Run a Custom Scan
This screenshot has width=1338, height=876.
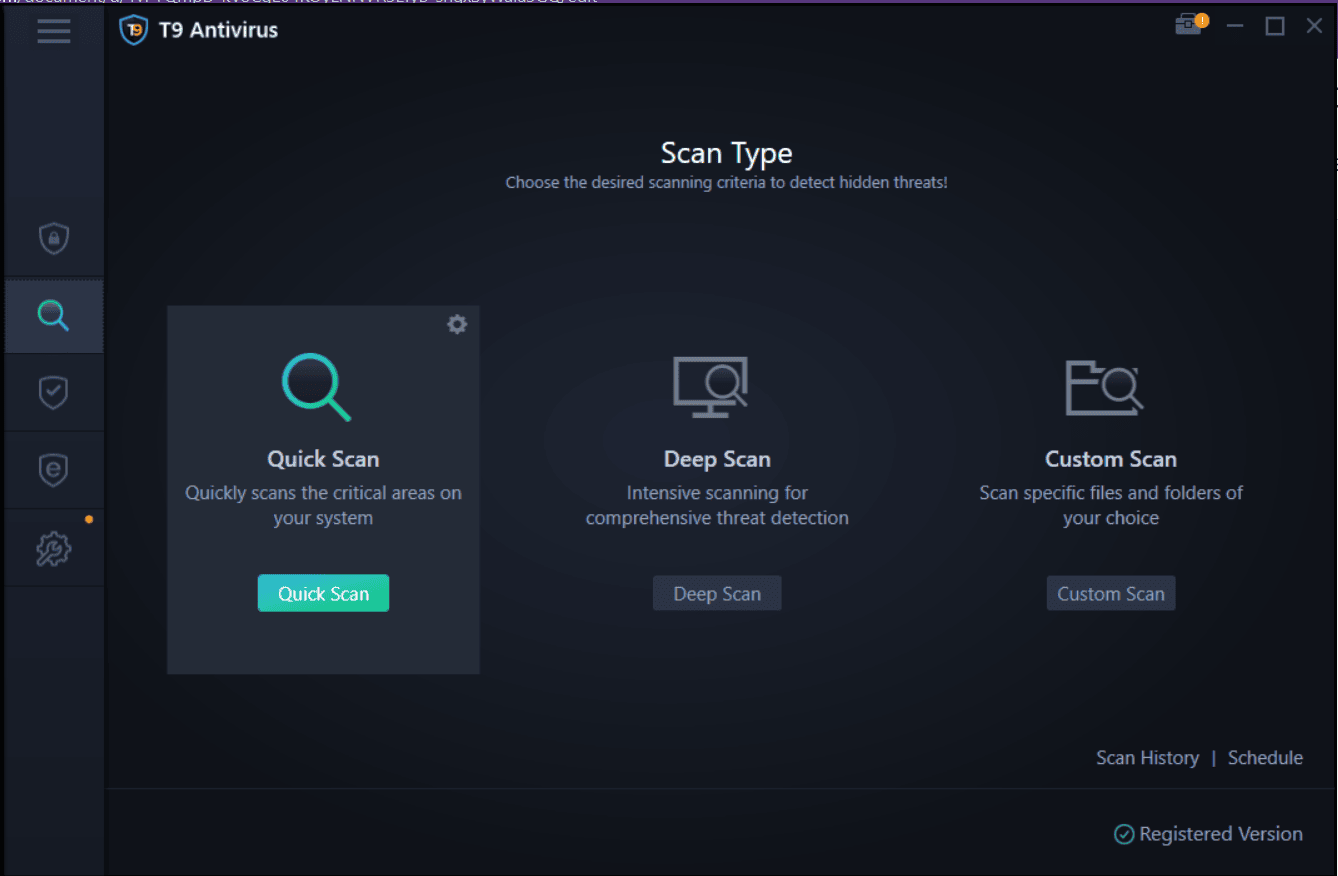(1110, 592)
